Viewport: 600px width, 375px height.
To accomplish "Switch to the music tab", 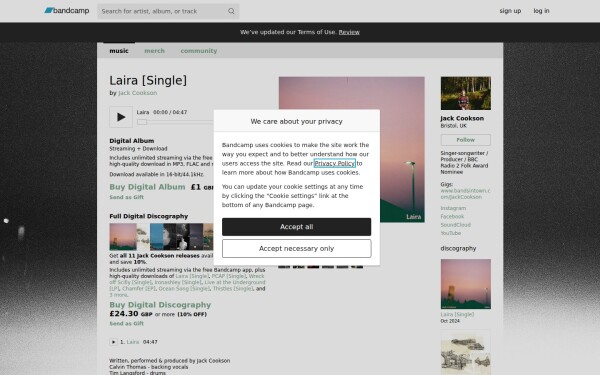I will pos(119,51).
